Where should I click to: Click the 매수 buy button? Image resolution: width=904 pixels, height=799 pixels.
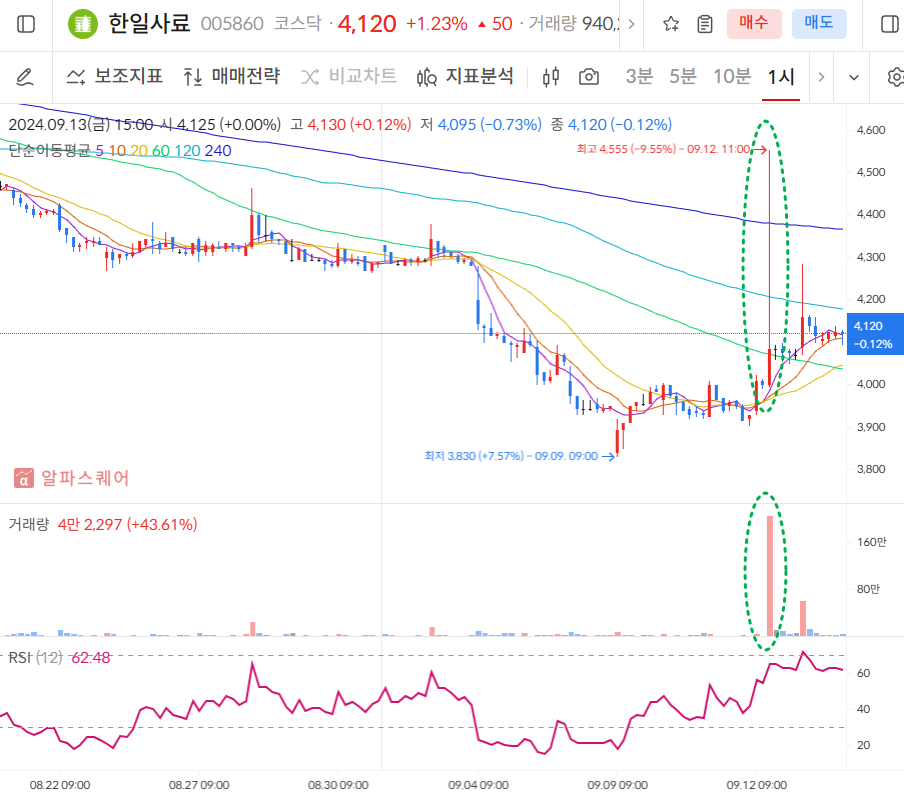pyautogui.click(x=754, y=24)
